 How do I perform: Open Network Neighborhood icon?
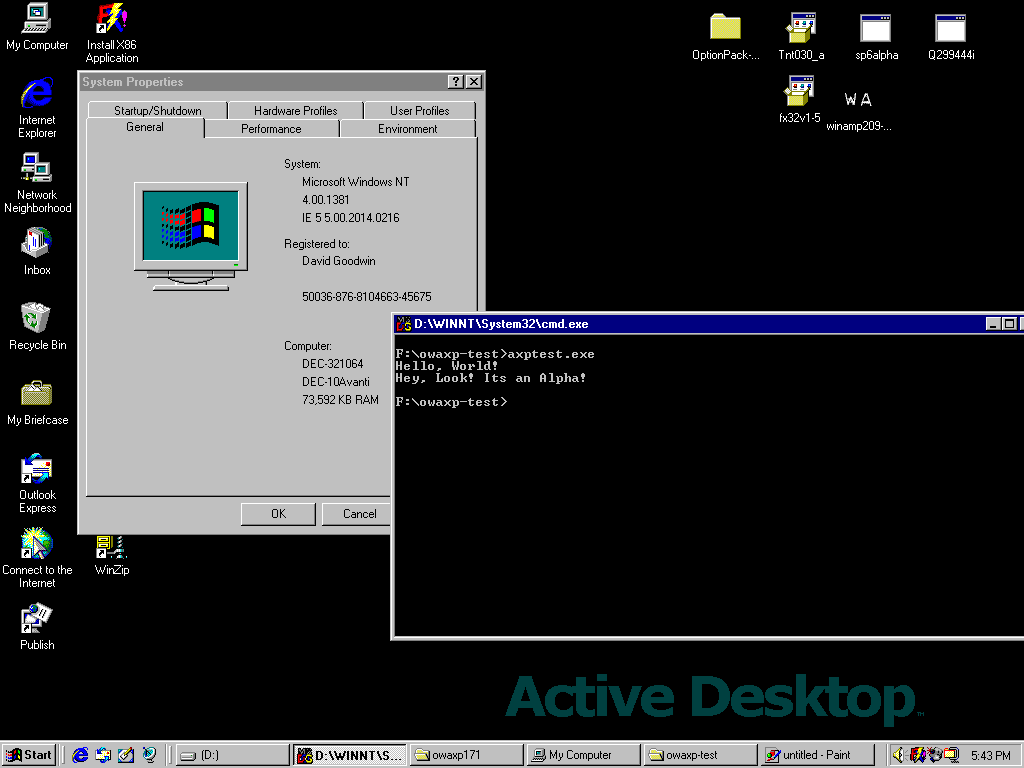[37, 183]
